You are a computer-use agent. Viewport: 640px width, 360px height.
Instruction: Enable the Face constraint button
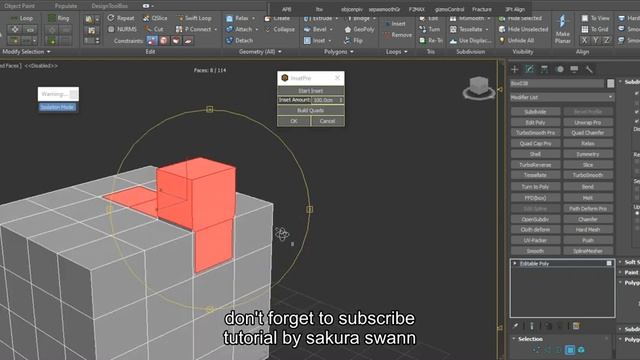(x=176, y=40)
